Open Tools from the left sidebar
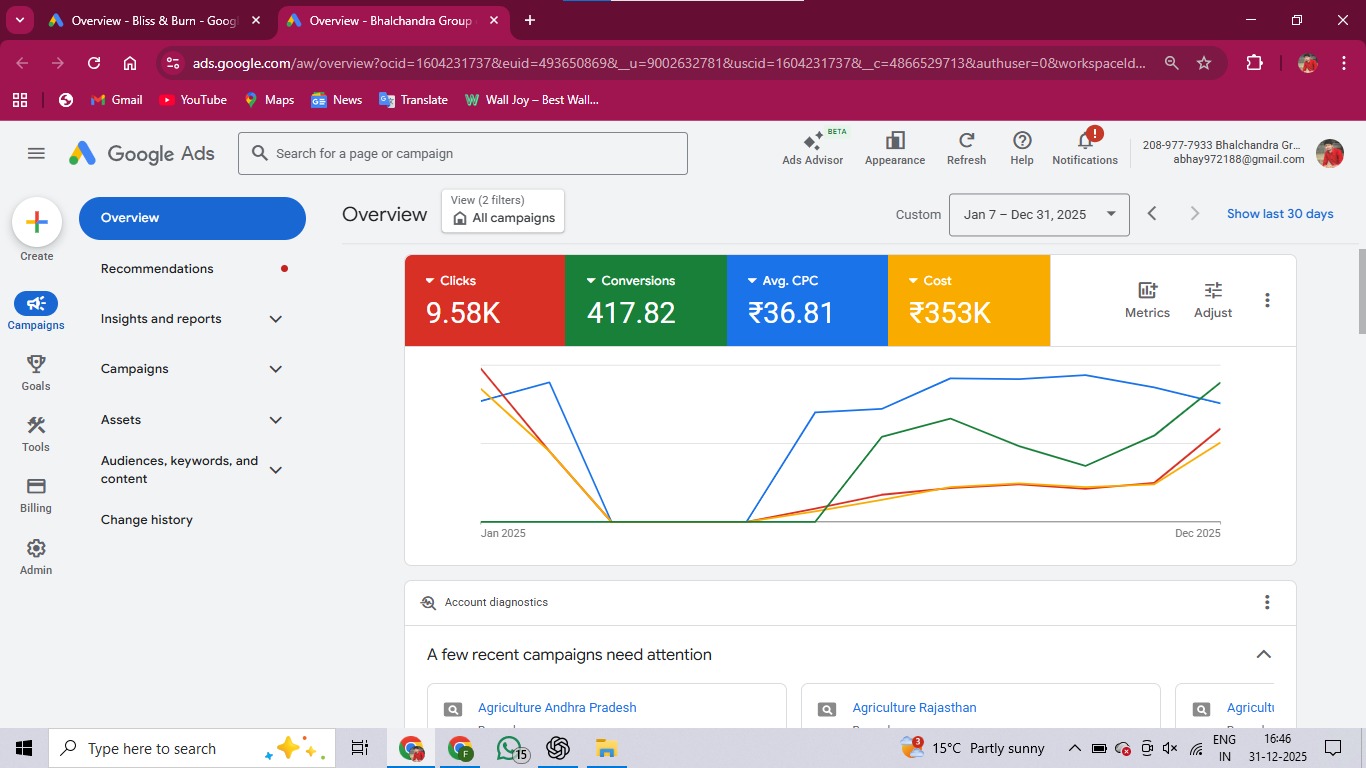 coord(35,434)
